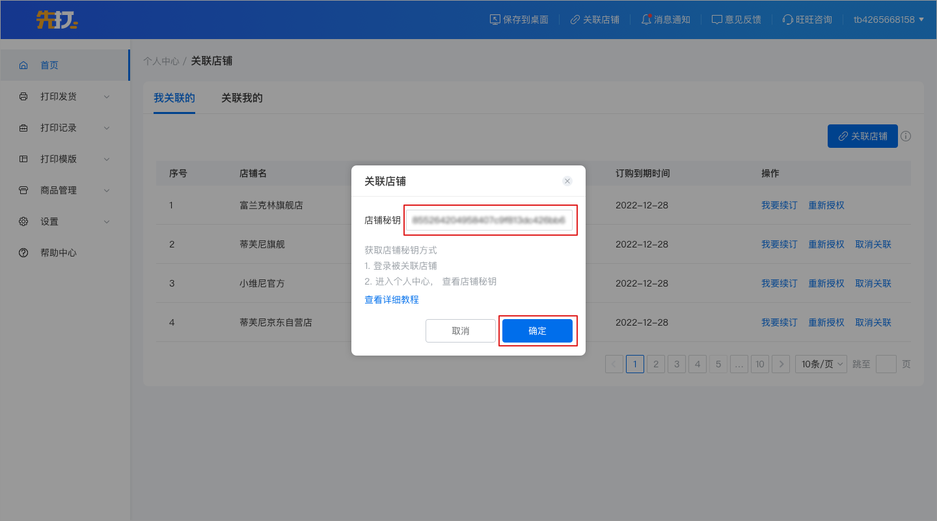Open account dropdown tb4265668158
This screenshot has width=937, height=521.
888,20
